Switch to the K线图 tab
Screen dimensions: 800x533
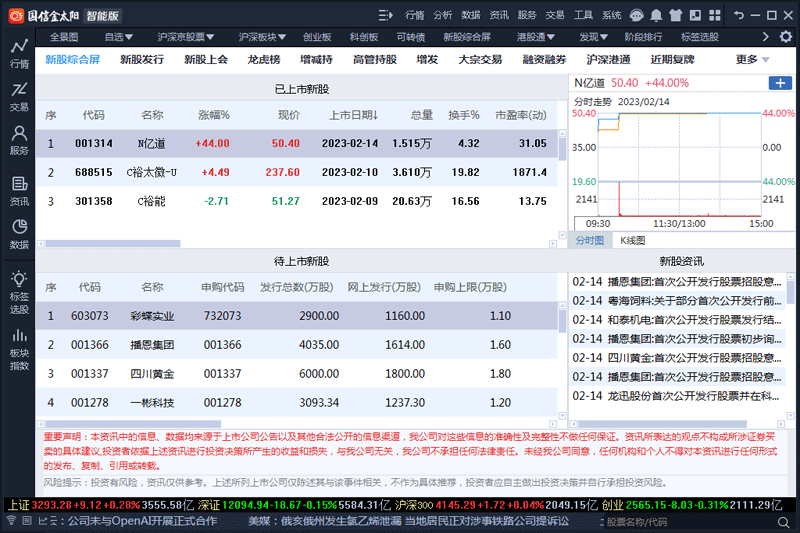(x=632, y=240)
